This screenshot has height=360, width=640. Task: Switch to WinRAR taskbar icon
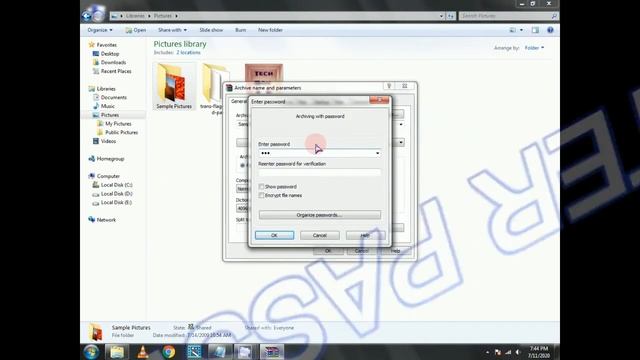click(272, 352)
